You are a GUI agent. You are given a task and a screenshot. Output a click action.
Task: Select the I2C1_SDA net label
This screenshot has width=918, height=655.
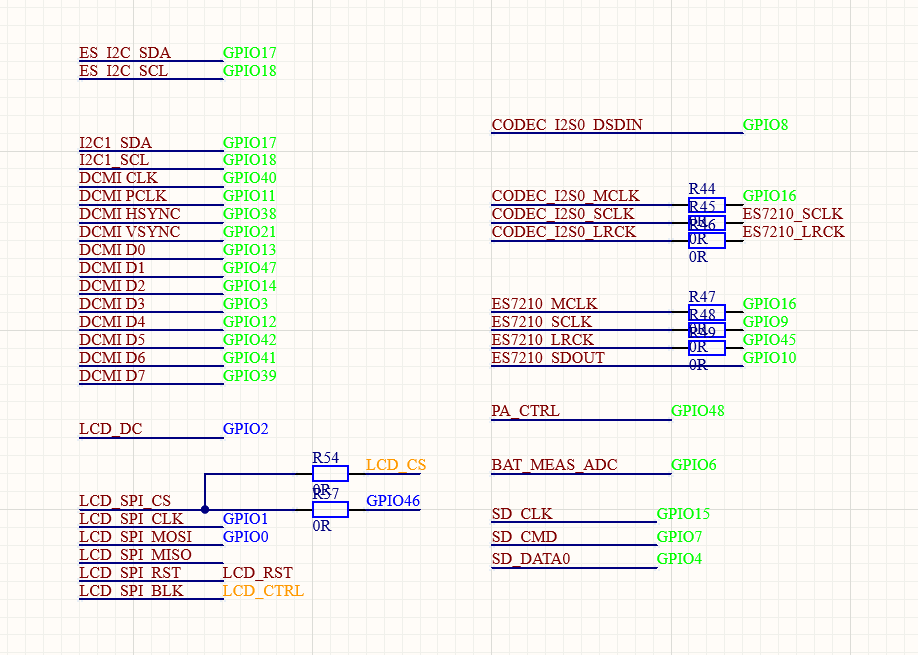pos(115,143)
